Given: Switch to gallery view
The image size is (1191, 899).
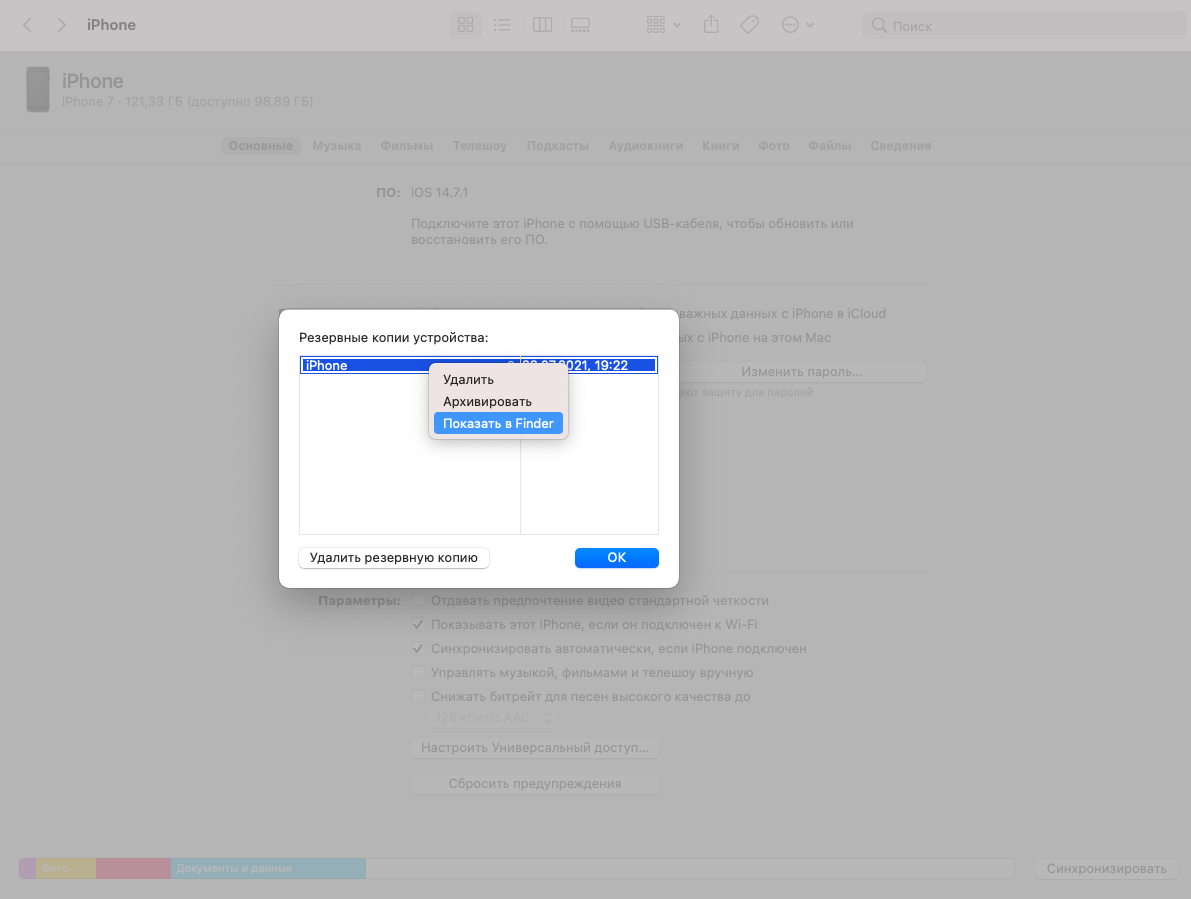Looking at the screenshot, I should (580, 25).
